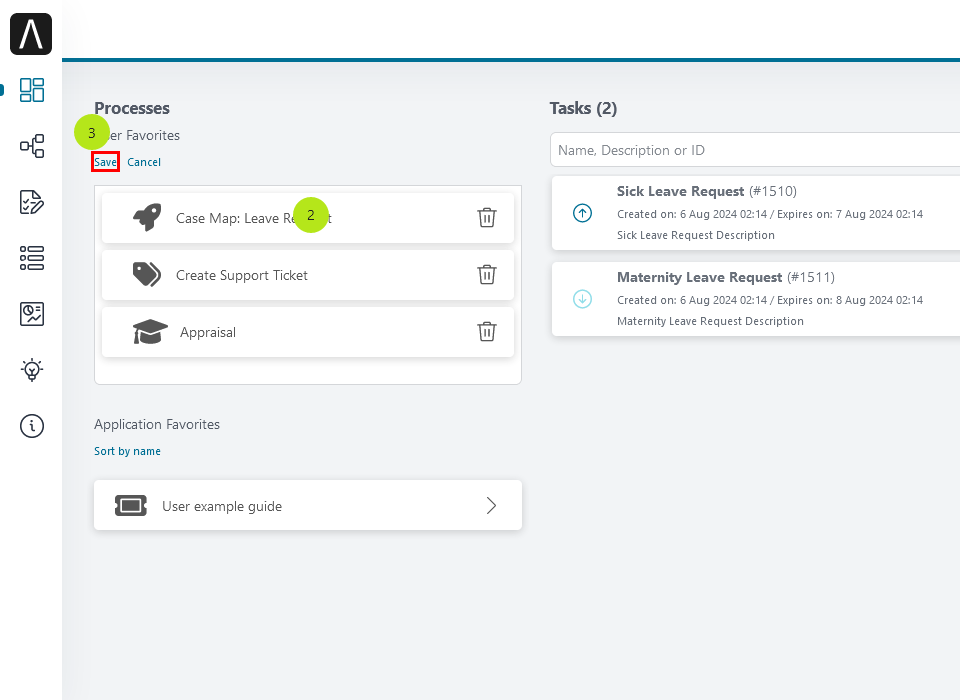
Task: Click Sick Leave created and expiry dates line
Action: pos(770,214)
